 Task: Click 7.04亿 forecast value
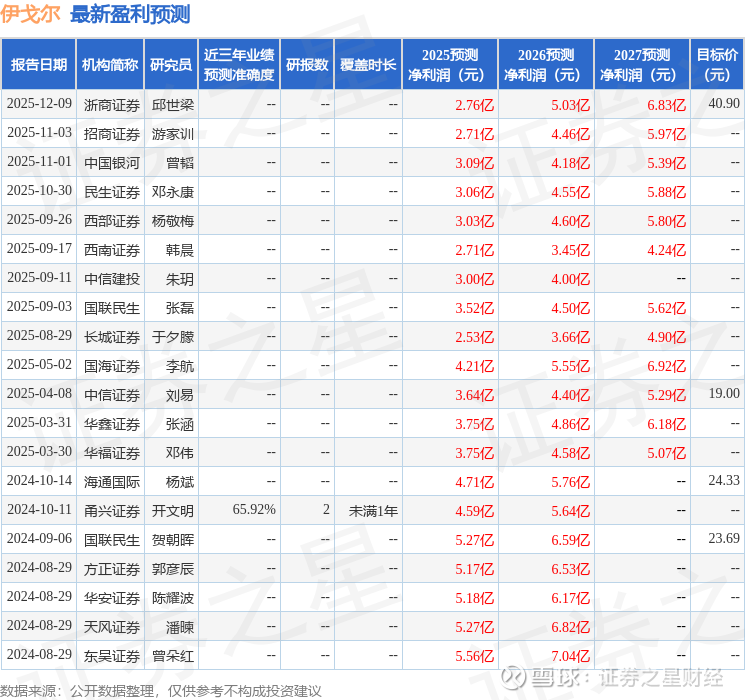[x=570, y=655]
